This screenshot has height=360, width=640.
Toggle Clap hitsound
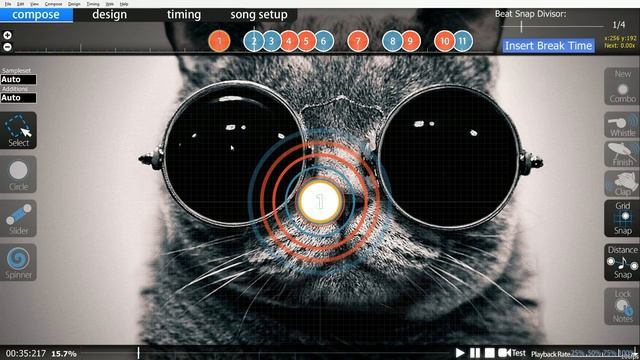click(622, 183)
